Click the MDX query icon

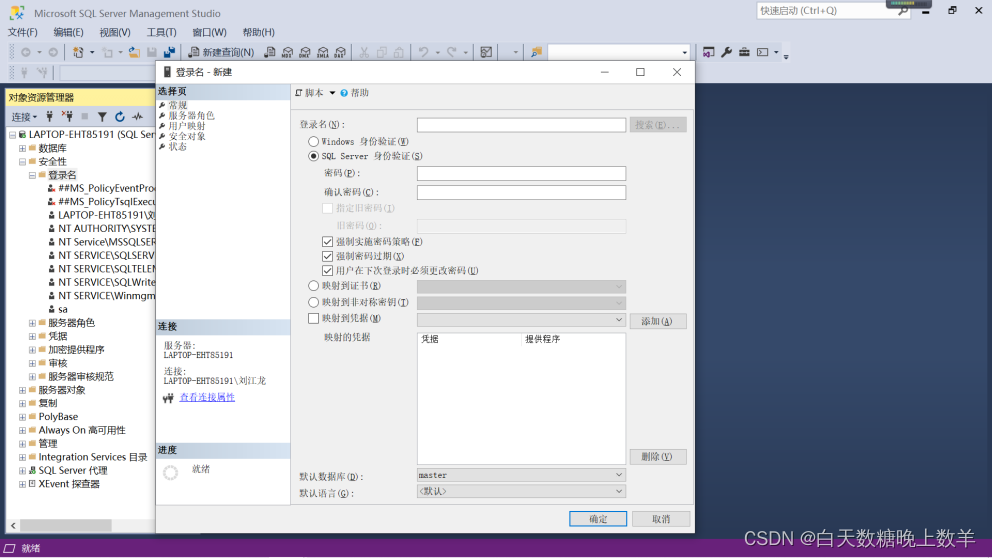[287, 53]
